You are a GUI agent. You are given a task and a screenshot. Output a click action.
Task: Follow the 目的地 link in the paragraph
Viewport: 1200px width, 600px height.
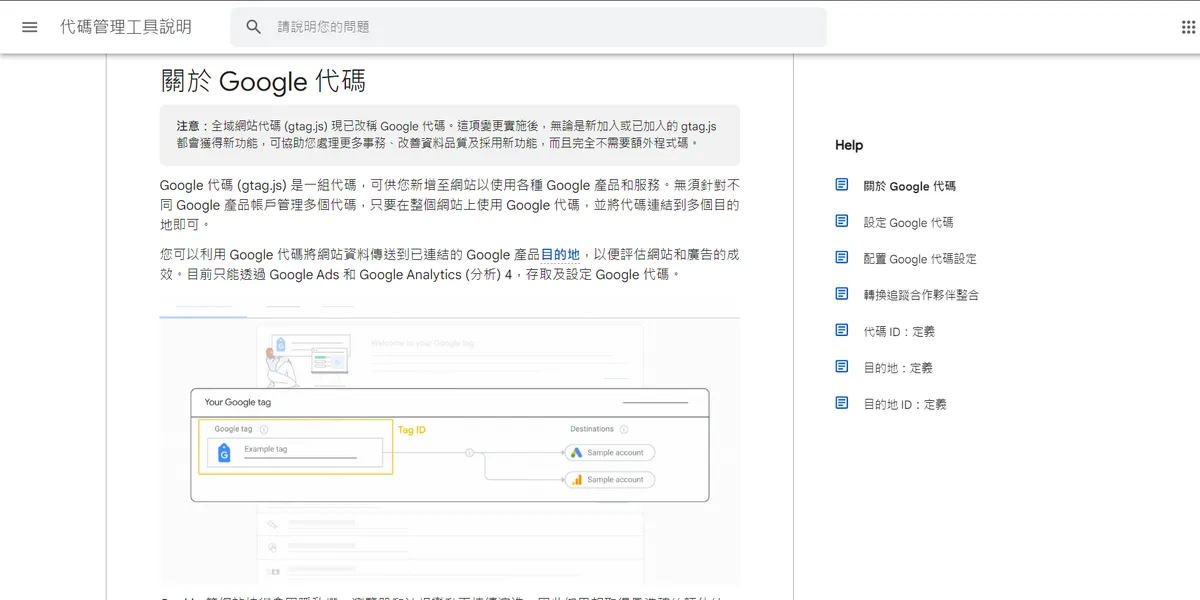560,255
